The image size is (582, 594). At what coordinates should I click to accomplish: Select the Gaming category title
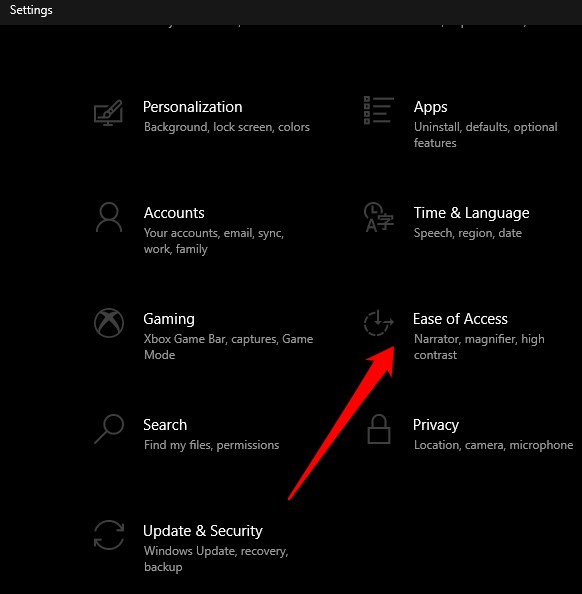pyautogui.click(x=169, y=319)
